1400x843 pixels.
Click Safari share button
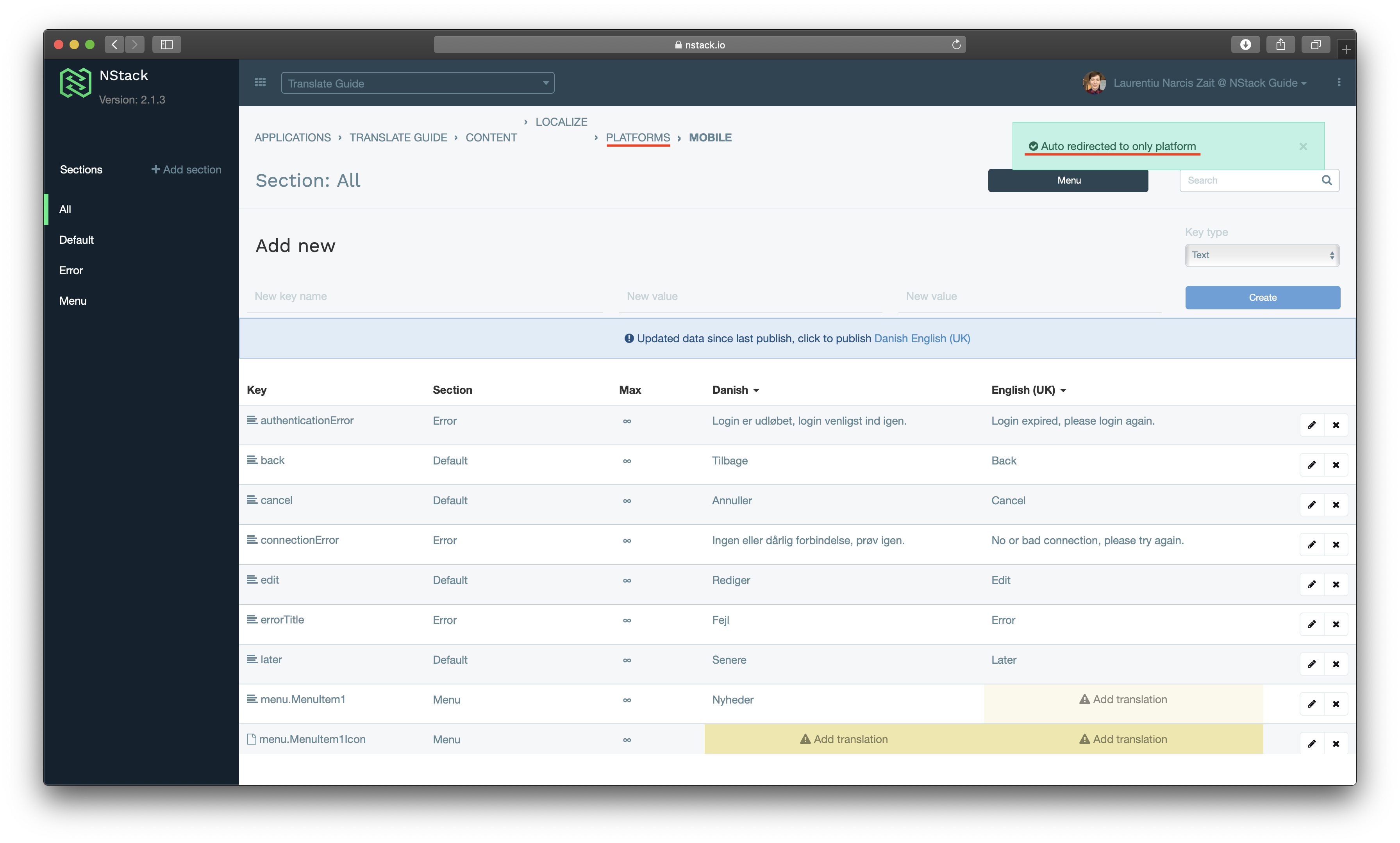click(x=1280, y=44)
